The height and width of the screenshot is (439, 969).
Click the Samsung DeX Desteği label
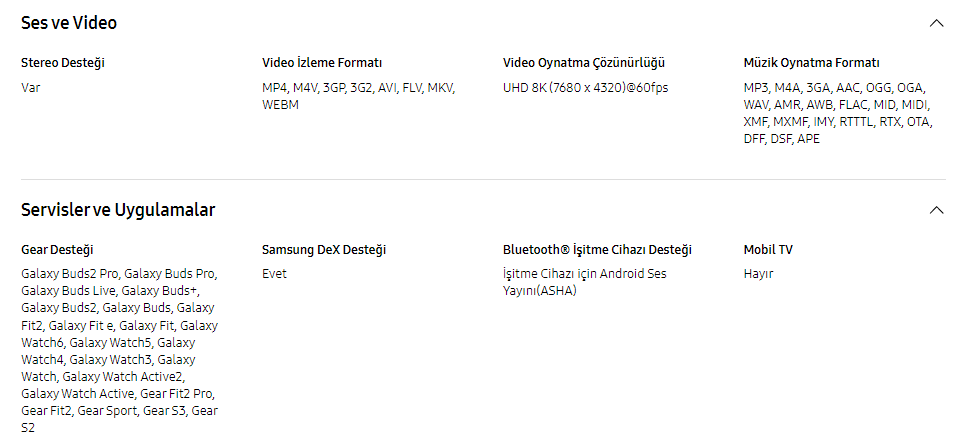[x=324, y=250]
